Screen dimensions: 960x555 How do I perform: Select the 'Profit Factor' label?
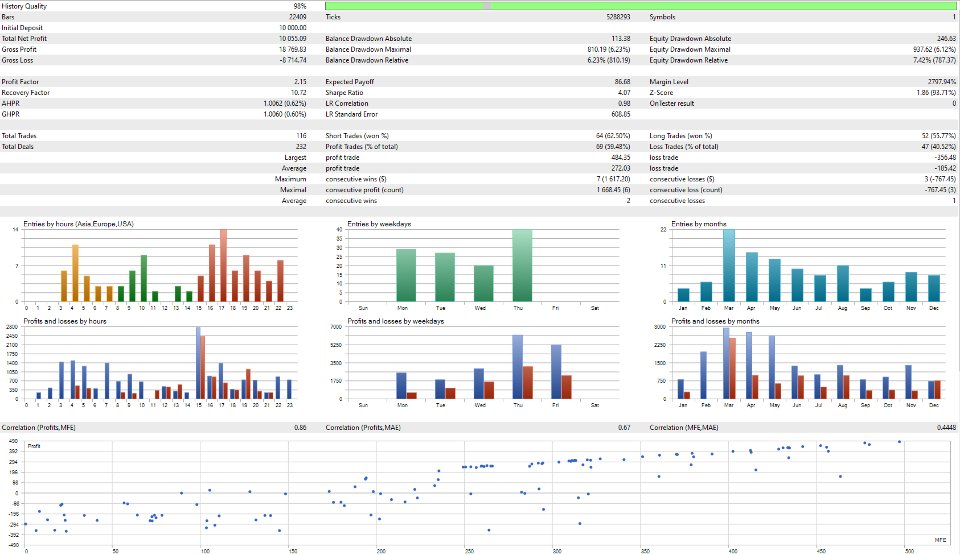click(x=20, y=82)
